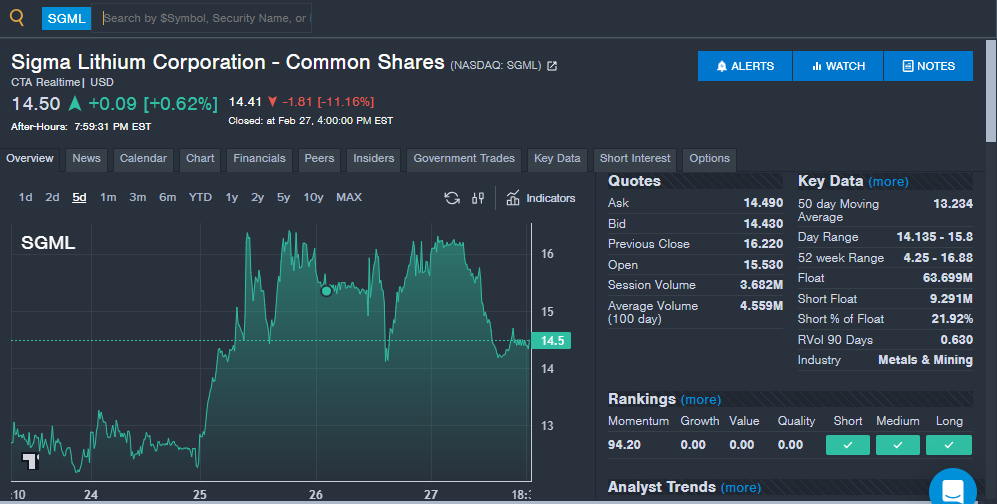This screenshot has width=997, height=504.
Task: Open the Indicators menu
Action: [x=541, y=198]
